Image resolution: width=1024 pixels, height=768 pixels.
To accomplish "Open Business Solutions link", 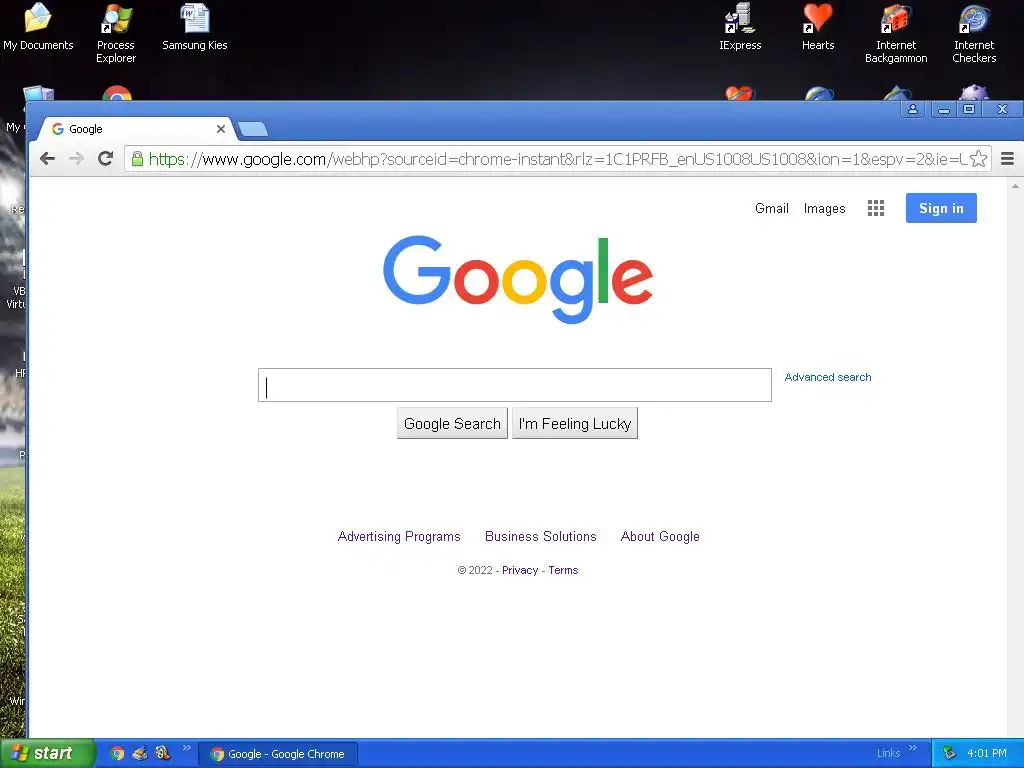I will (x=541, y=537).
